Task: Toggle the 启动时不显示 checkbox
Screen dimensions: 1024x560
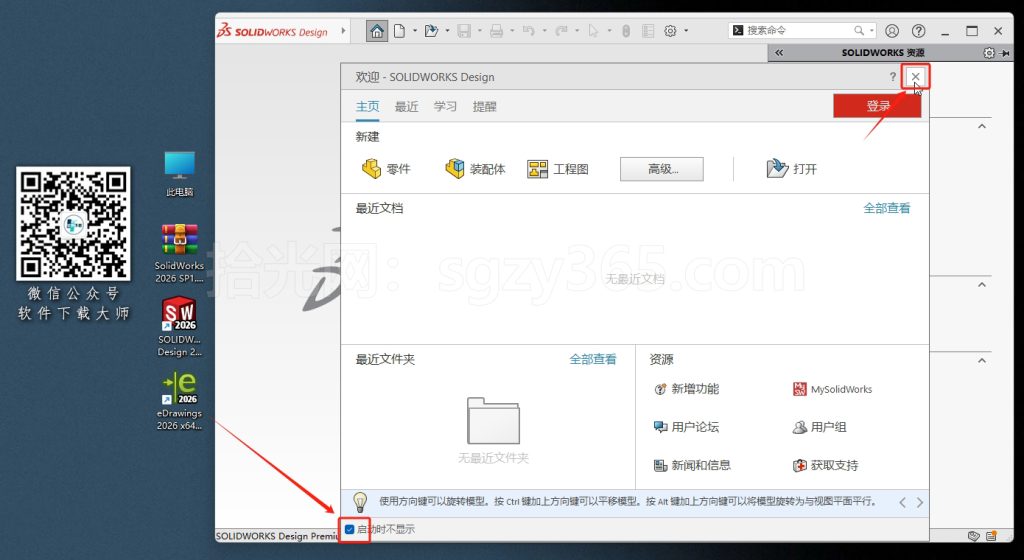Action: [350, 529]
